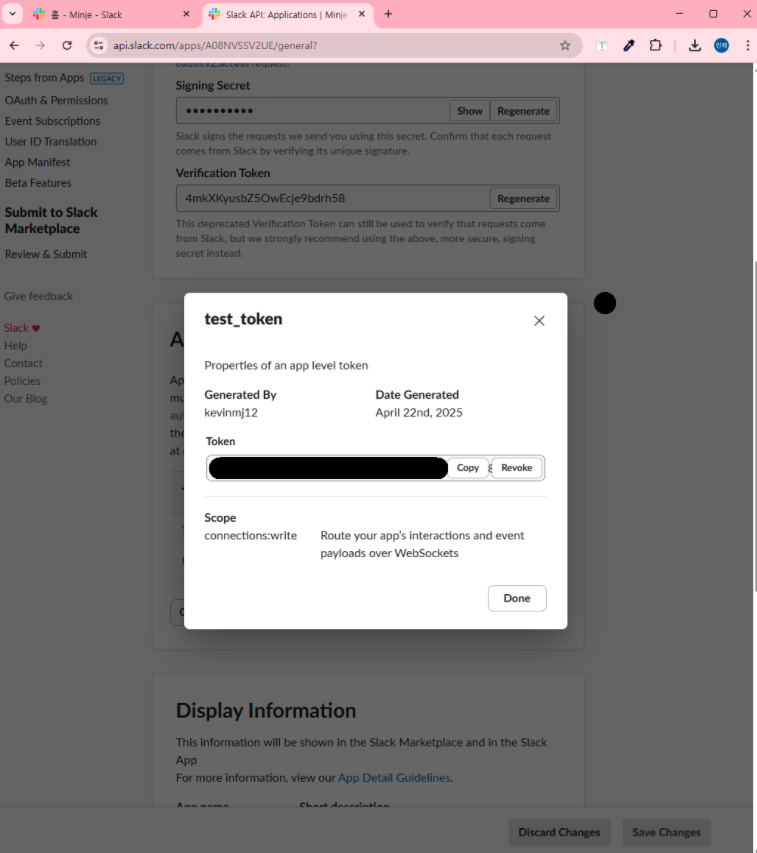This screenshot has width=757, height=853.
Task: Click the eyedropper extension icon
Action: pos(629,46)
